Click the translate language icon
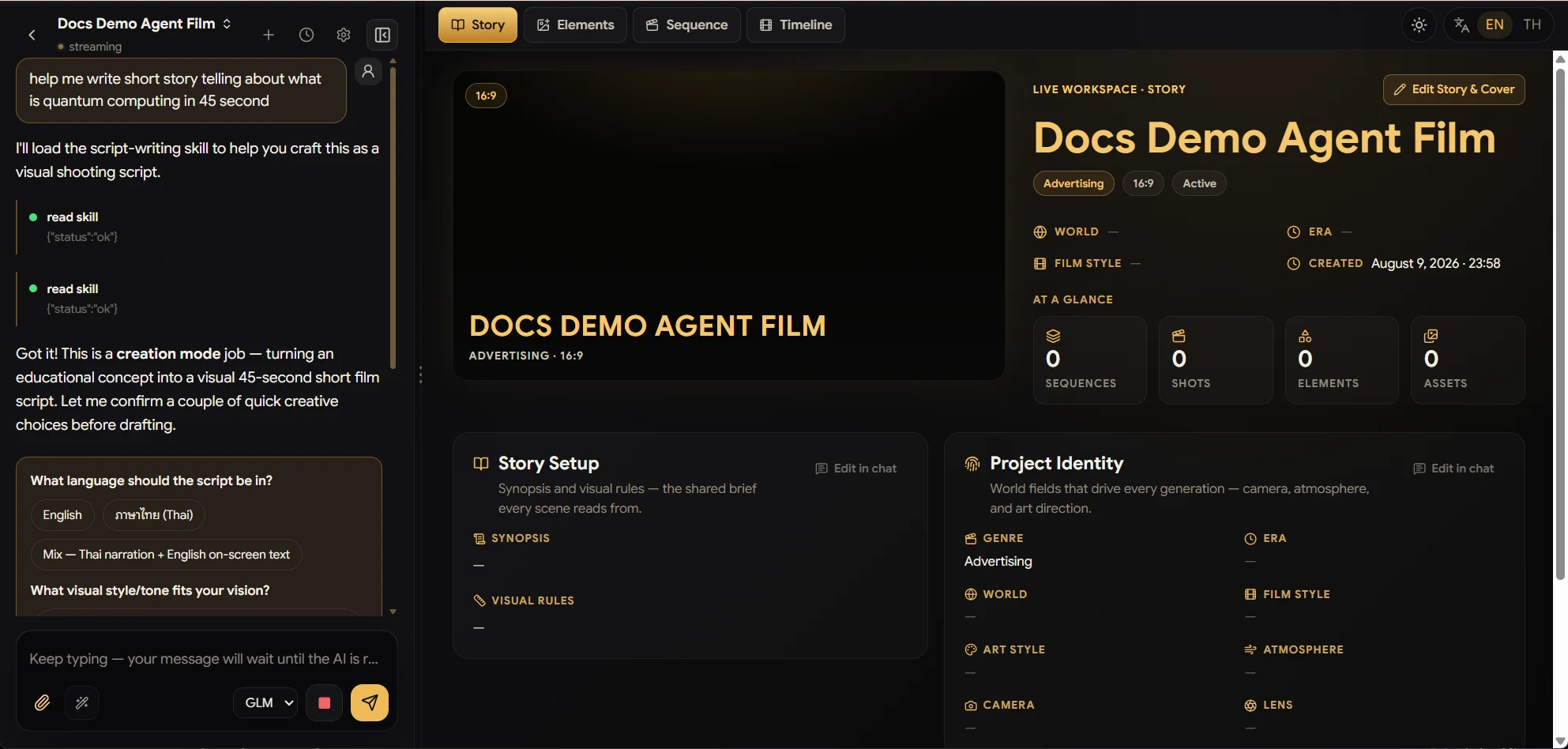Viewport: 1568px width, 749px height. [1461, 25]
